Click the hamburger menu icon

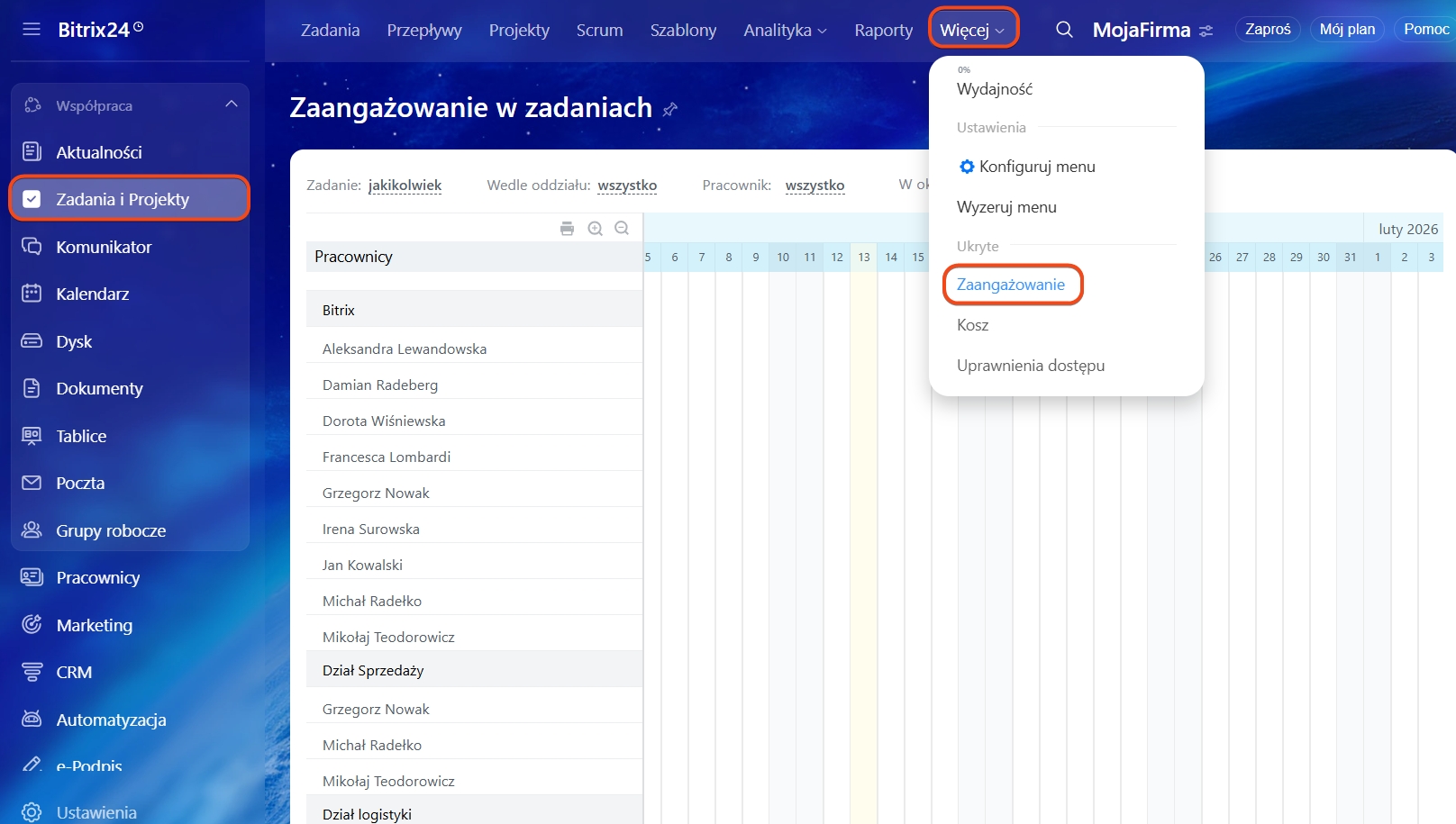pyautogui.click(x=32, y=29)
